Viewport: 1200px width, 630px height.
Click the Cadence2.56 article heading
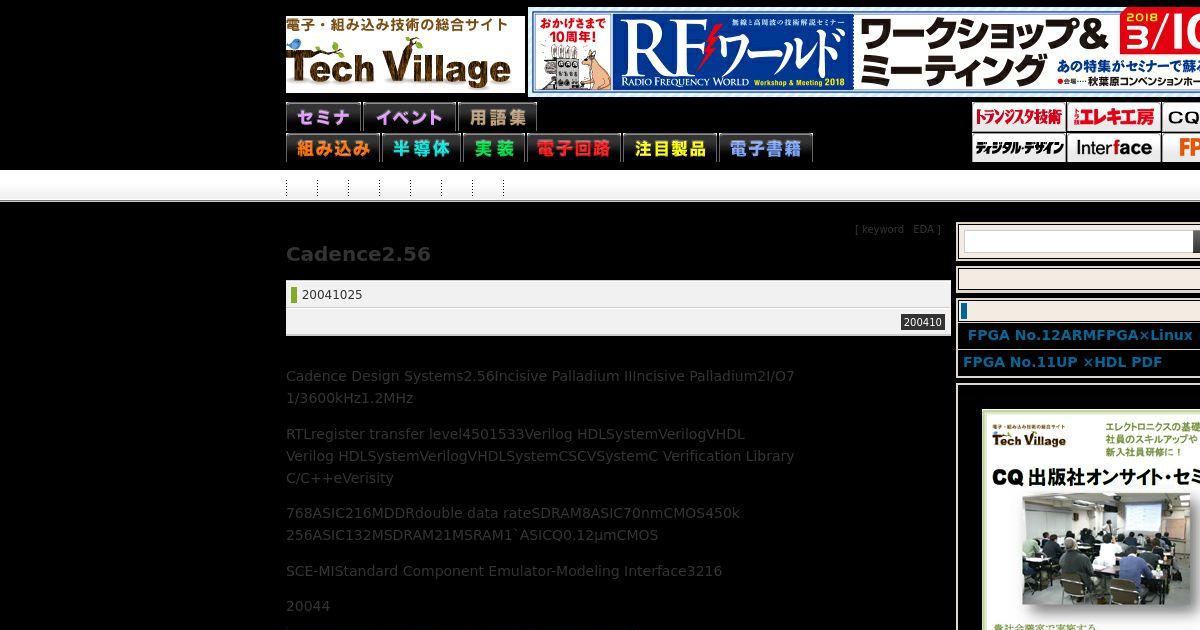(x=358, y=254)
